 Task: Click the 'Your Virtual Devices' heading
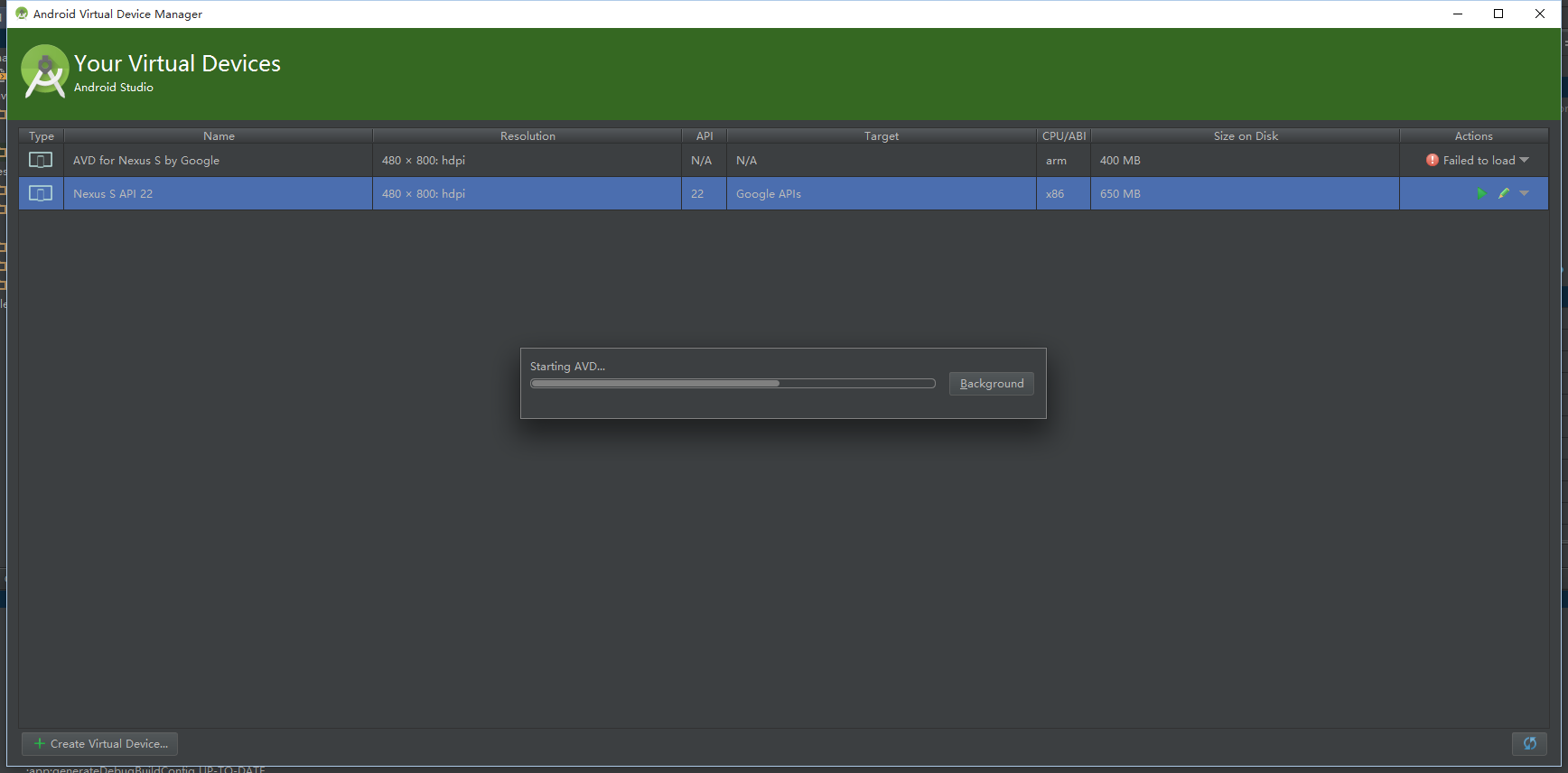pos(177,63)
